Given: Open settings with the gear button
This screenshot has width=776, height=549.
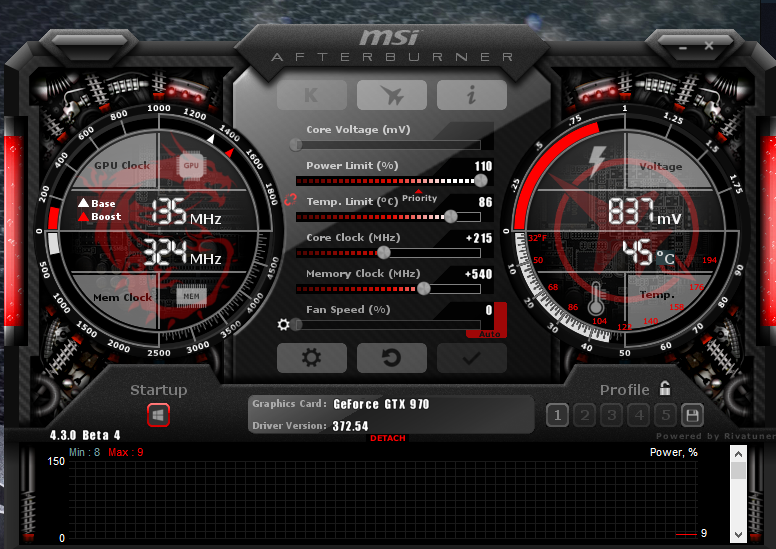Looking at the screenshot, I should pyautogui.click(x=312, y=357).
